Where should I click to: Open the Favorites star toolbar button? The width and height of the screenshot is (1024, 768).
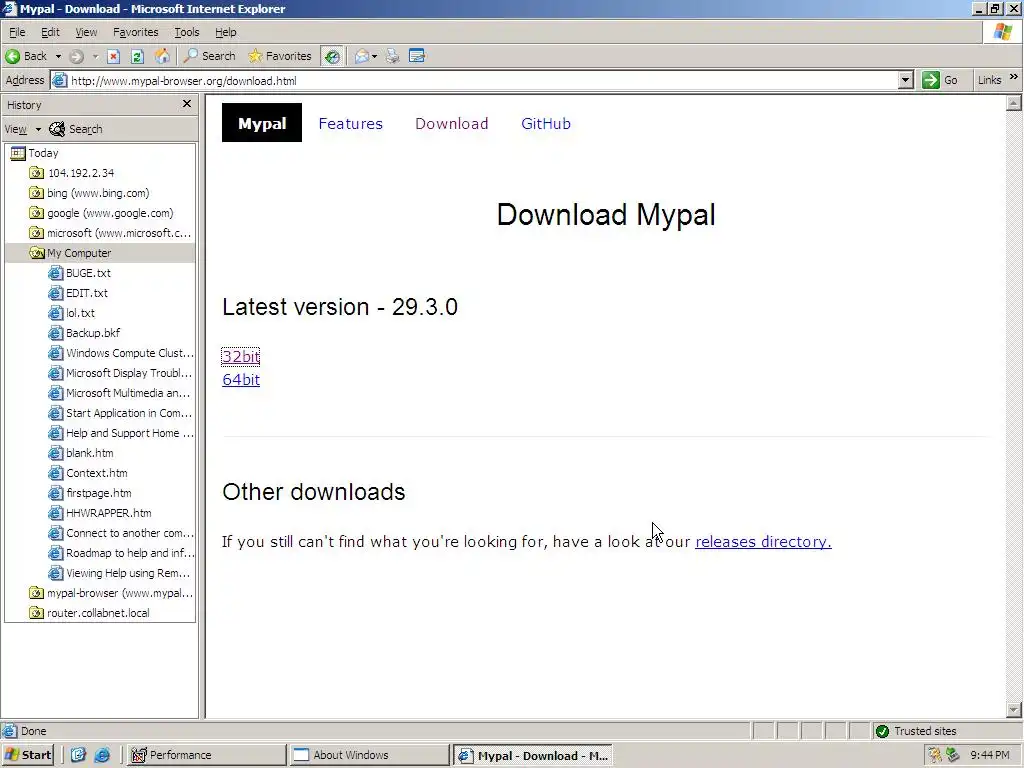(x=280, y=56)
